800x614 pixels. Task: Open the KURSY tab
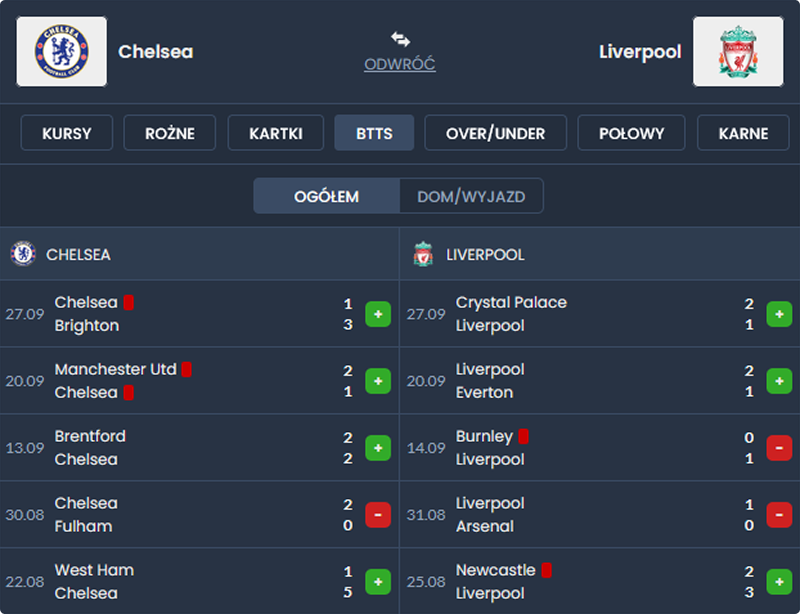(67, 133)
